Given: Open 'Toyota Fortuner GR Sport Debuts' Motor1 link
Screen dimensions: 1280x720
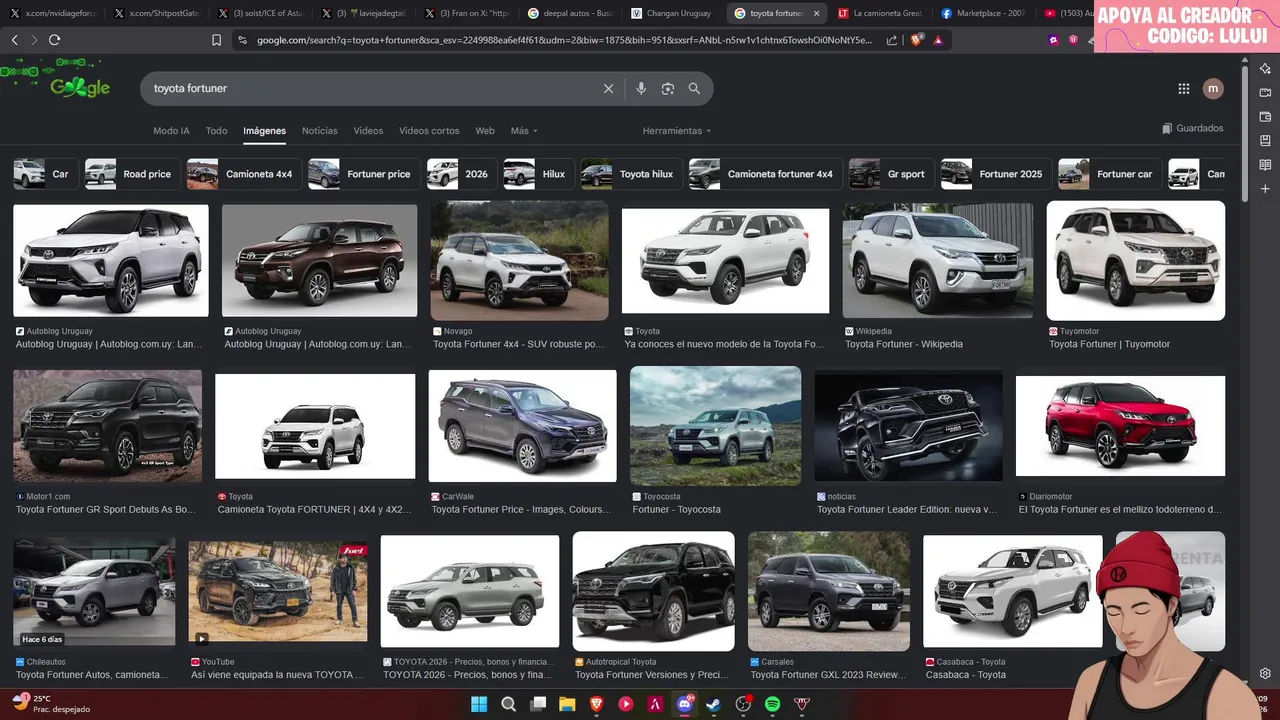Looking at the screenshot, I should [105, 509].
